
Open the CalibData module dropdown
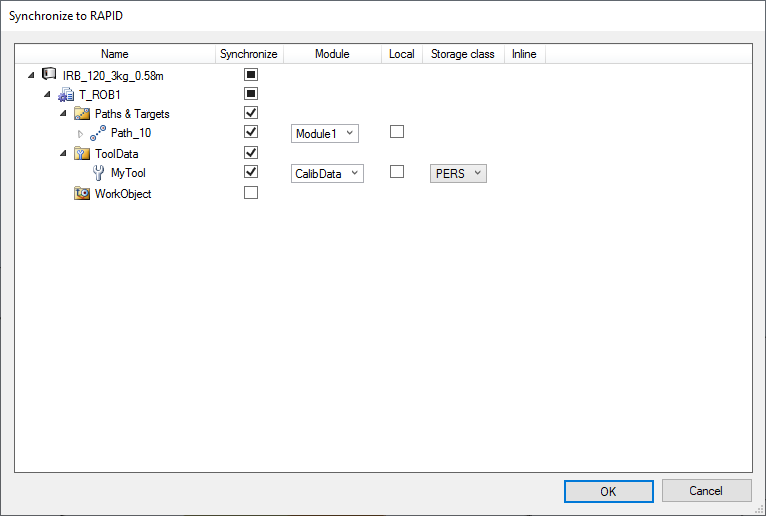pyautogui.click(x=328, y=173)
